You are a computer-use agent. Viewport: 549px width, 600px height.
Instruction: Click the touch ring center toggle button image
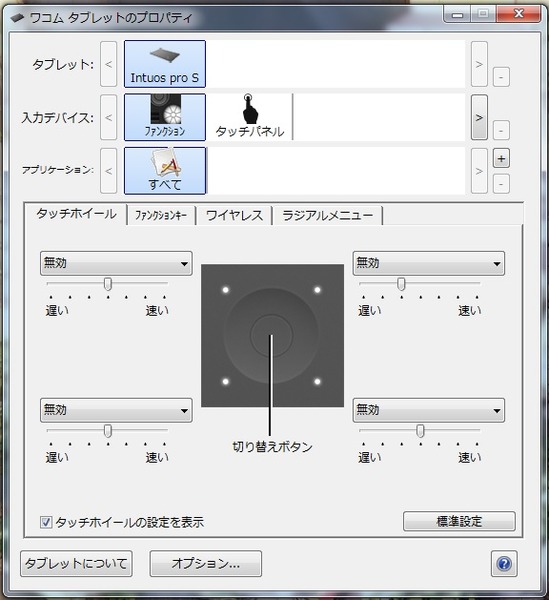[271, 335]
